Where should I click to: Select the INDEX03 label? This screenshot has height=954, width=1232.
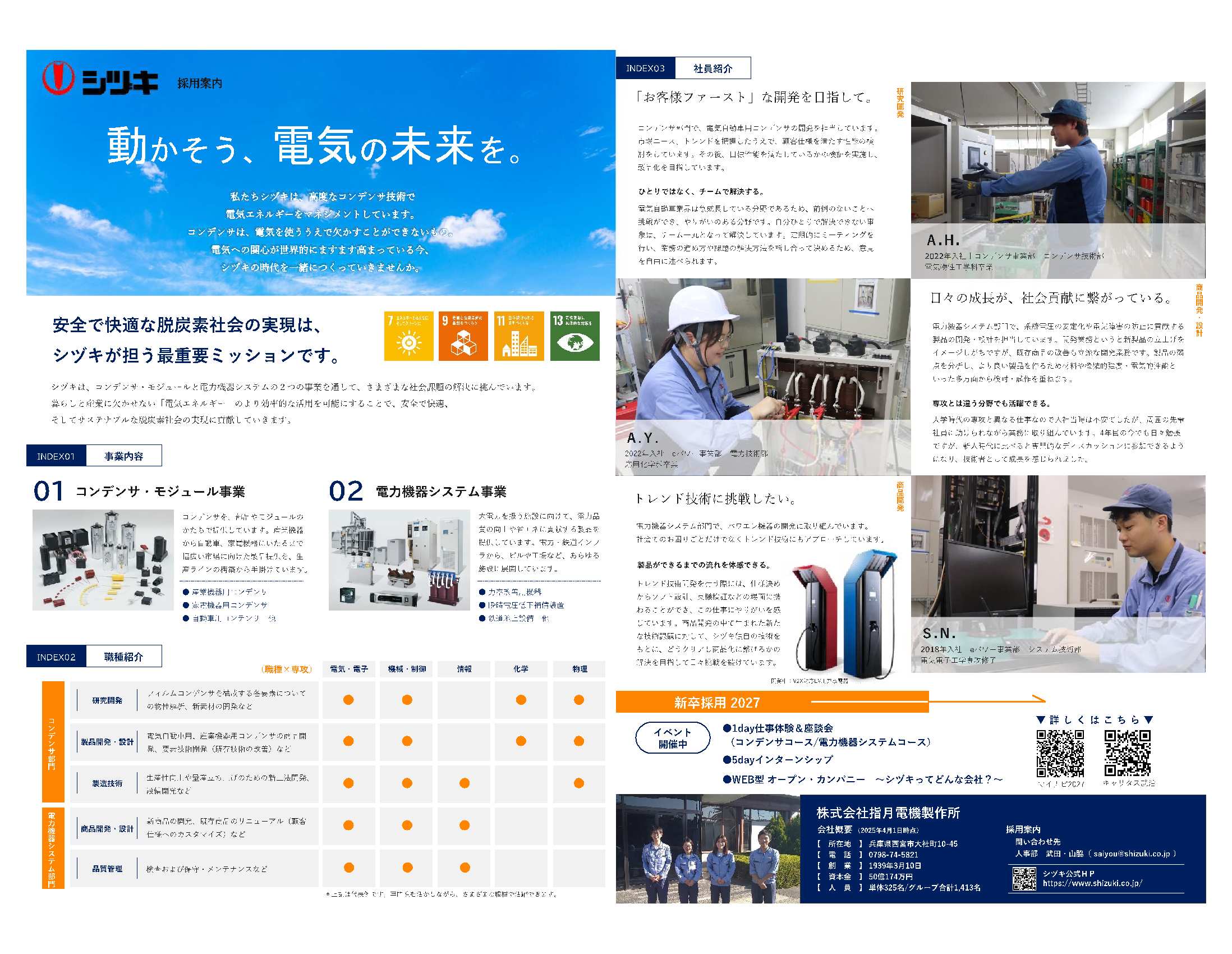point(645,68)
